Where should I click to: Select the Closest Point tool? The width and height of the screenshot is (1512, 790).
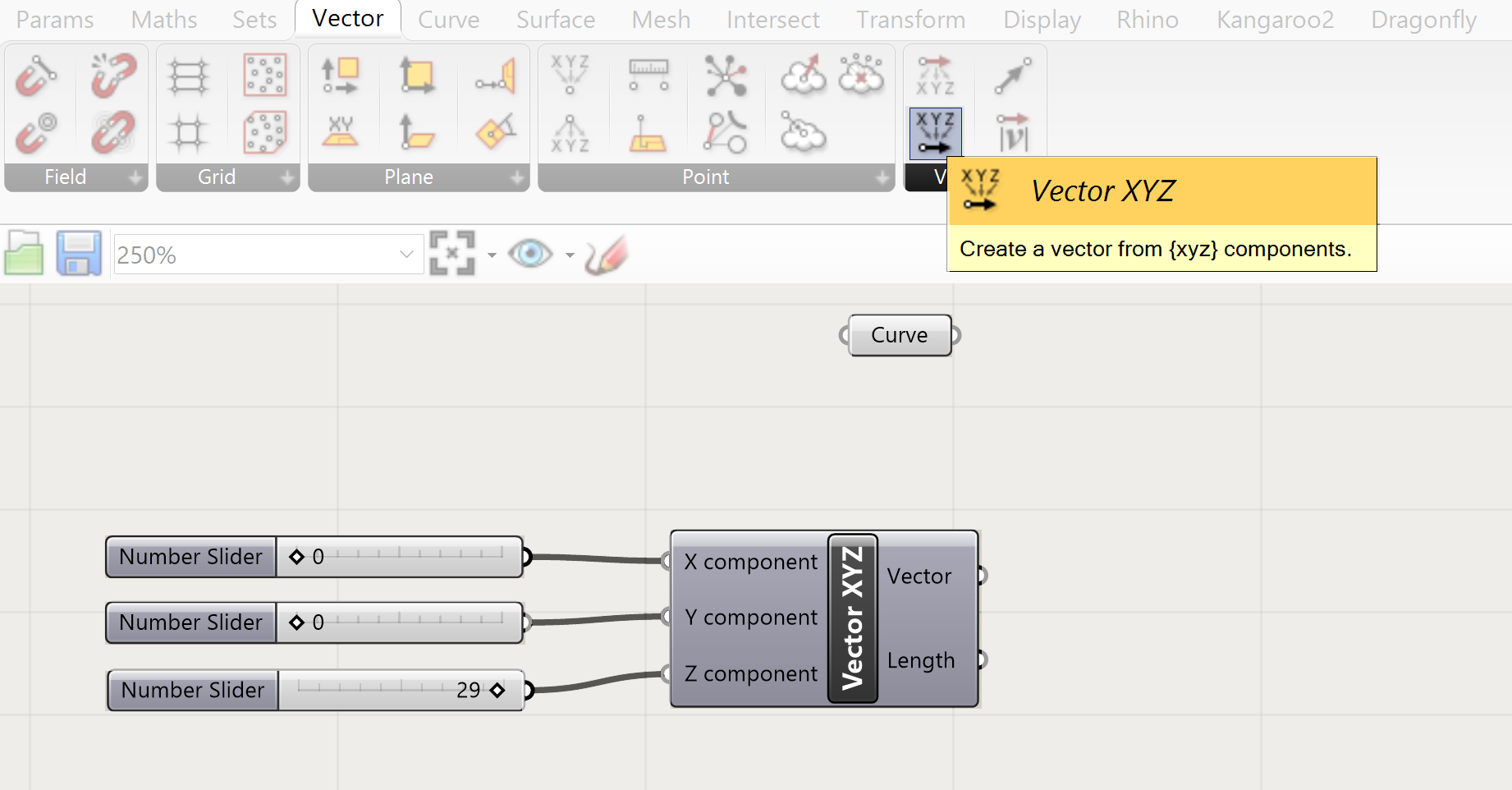pyautogui.click(x=725, y=132)
